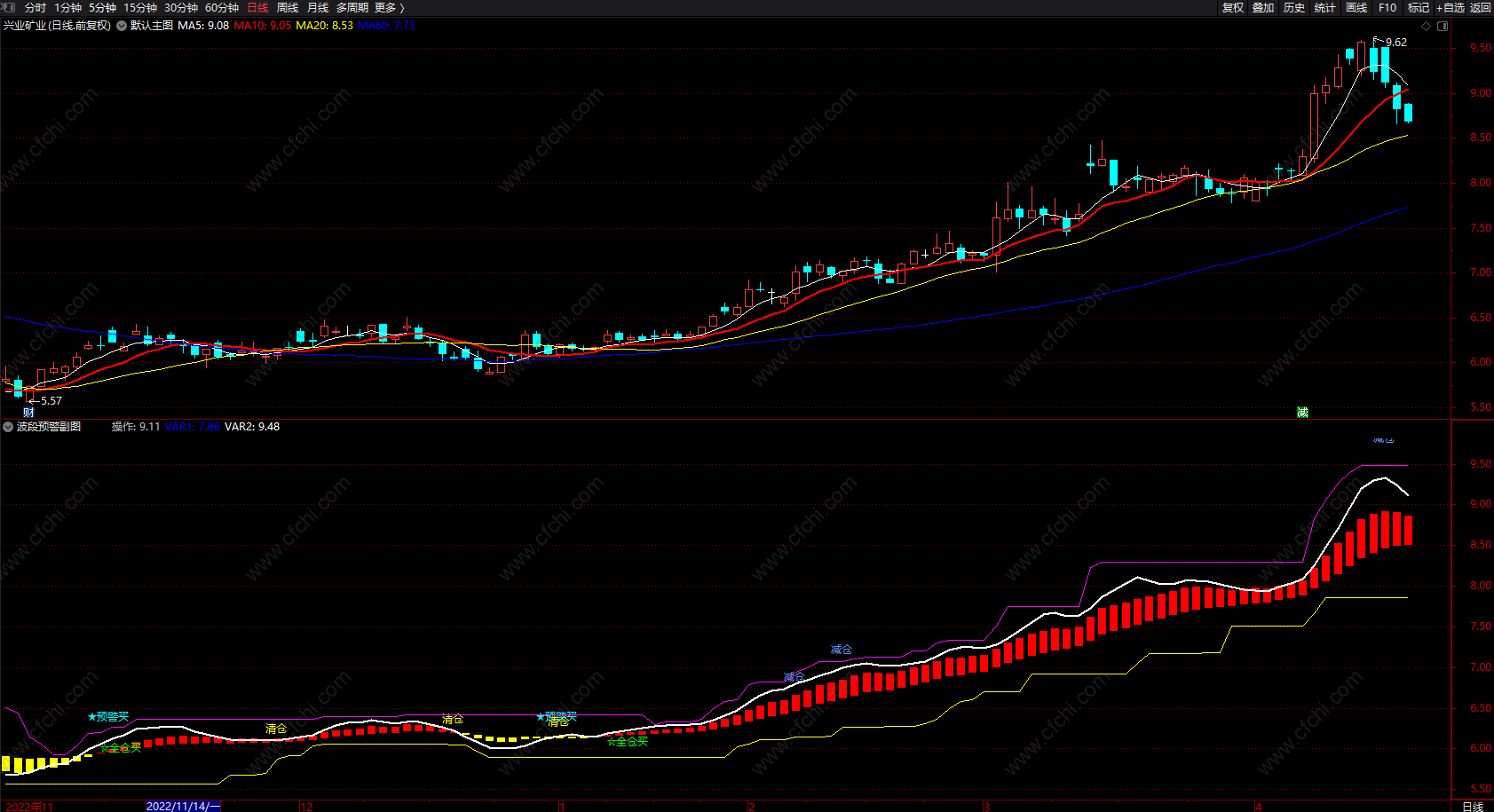Click the 标记 mark button
This screenshot has width=1494, height=812.
coord(1419,7)
